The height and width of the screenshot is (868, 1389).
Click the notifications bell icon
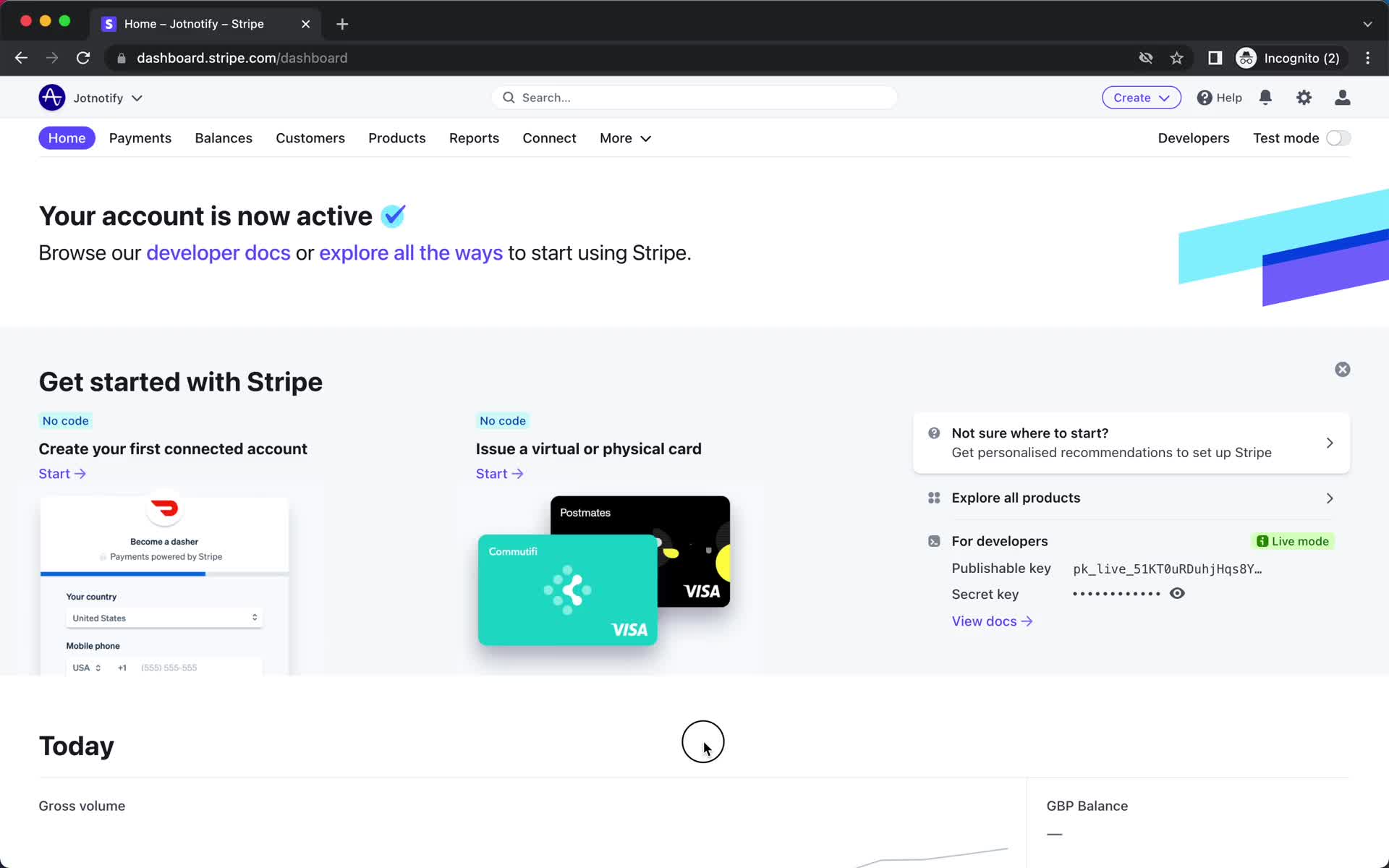(x=1266, y=97)
